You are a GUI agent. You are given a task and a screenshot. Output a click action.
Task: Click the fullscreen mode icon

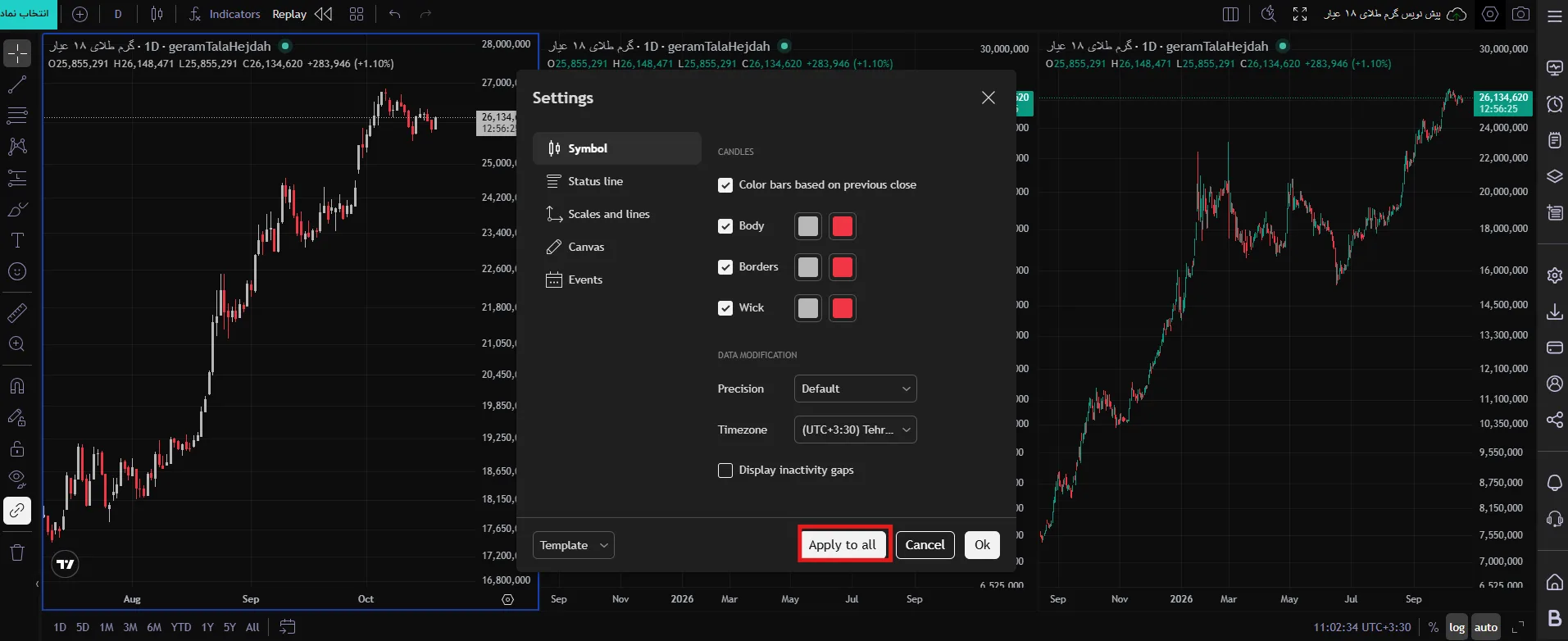point(1300,14)
